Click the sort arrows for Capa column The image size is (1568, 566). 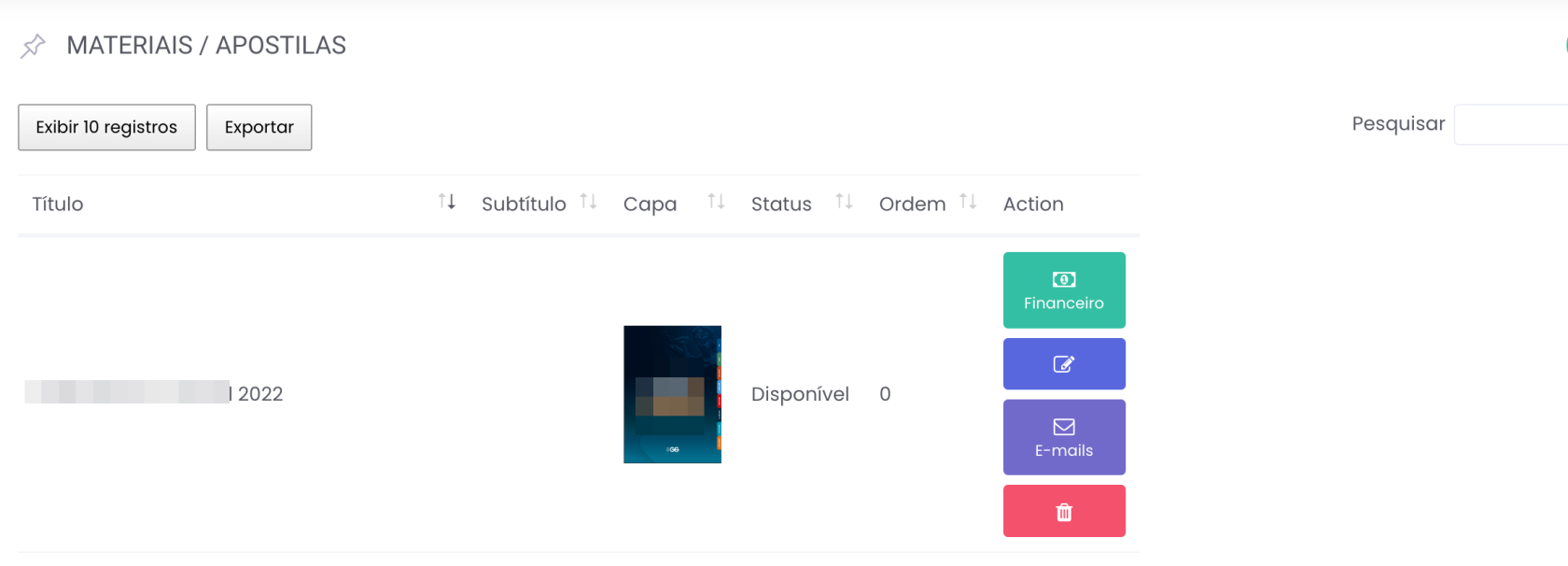[x=716, y=202]
